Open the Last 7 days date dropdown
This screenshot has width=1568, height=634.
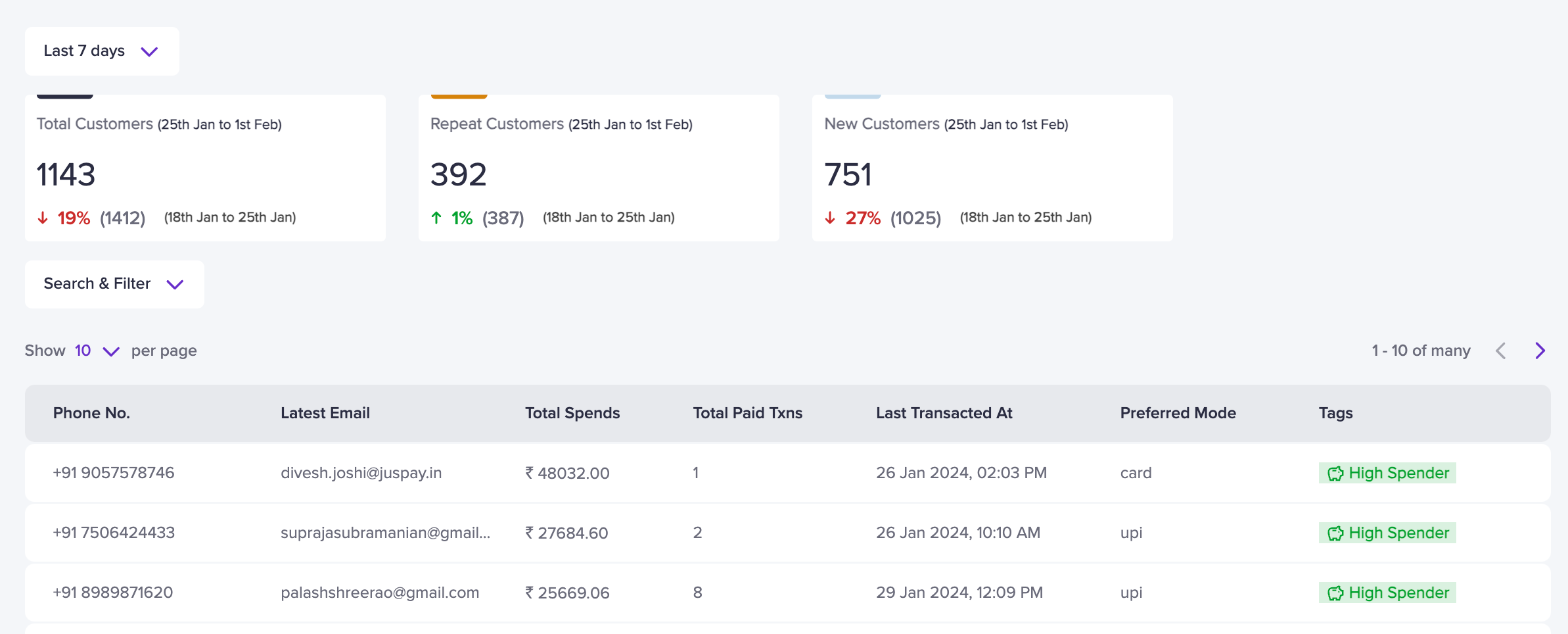102,51
